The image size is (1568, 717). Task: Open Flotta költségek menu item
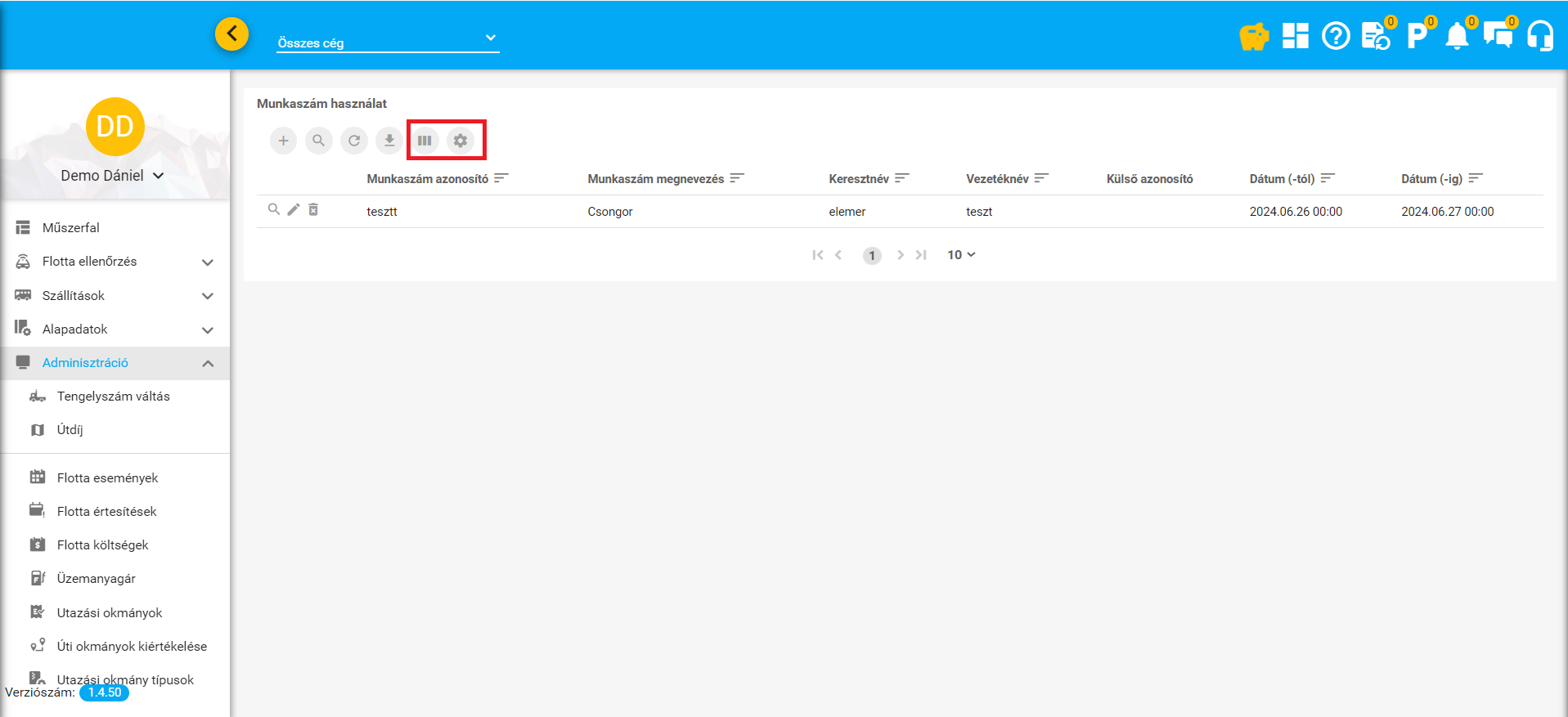click(x=102, y=545)
